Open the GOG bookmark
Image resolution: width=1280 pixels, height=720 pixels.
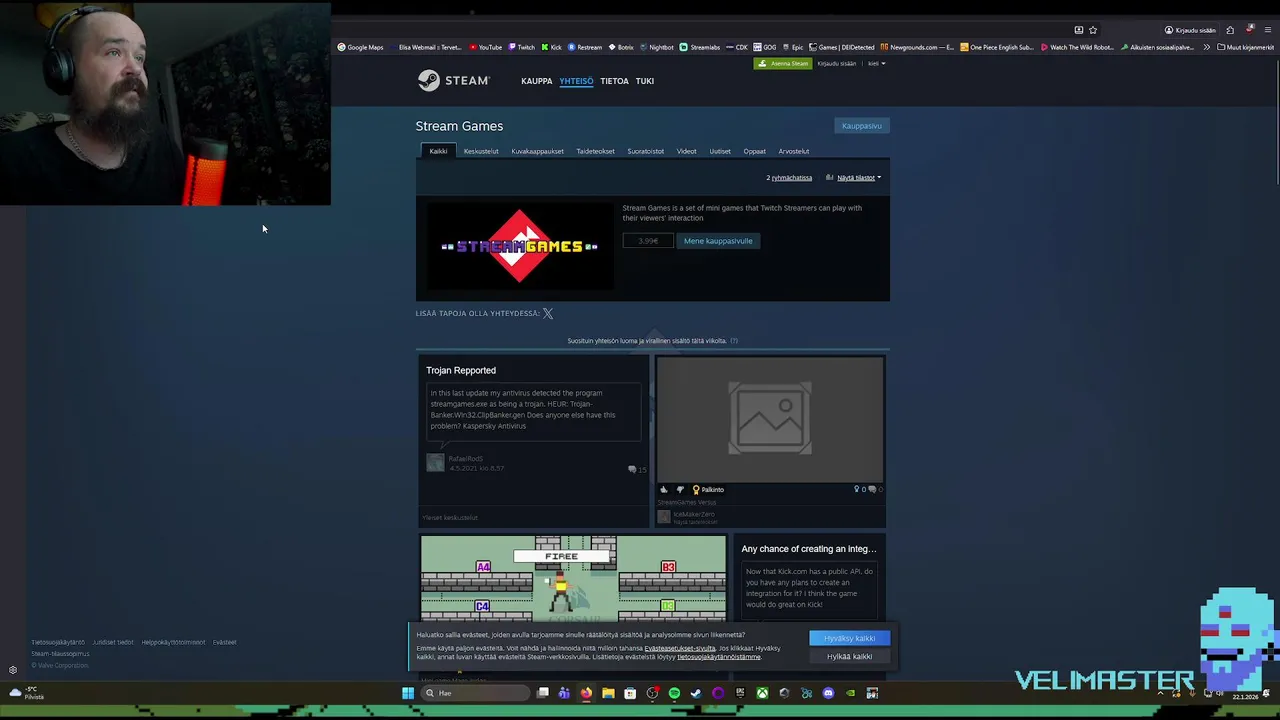pyautogui.click(x=765, y=47)
